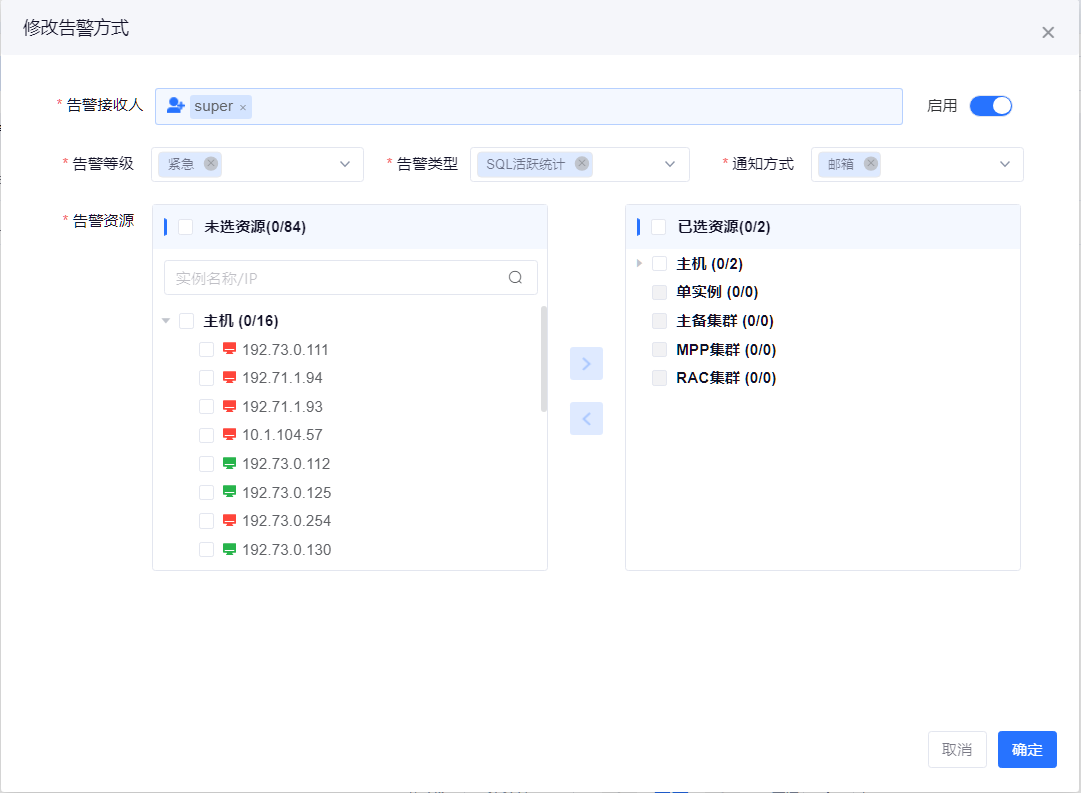Open the 告警等级 dropdown arrow
1081x793 pixels.
pos(345,164)
